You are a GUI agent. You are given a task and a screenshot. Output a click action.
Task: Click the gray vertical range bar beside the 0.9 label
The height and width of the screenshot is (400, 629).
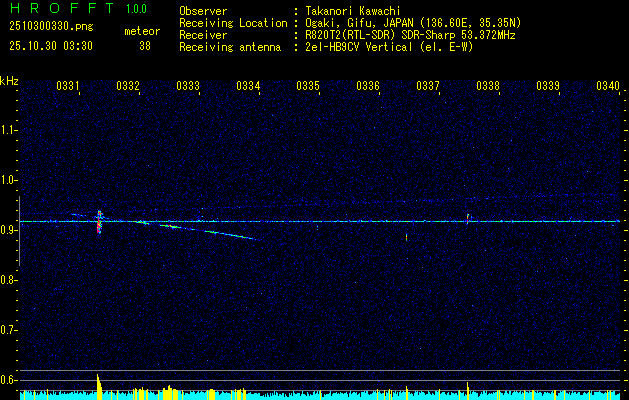pos(19,231)
